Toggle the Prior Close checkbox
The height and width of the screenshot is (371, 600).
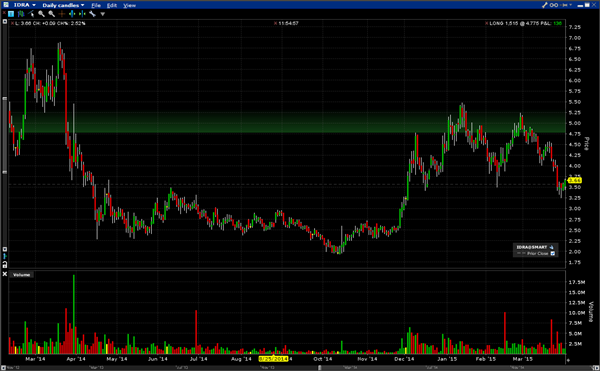tap(553, 253)
